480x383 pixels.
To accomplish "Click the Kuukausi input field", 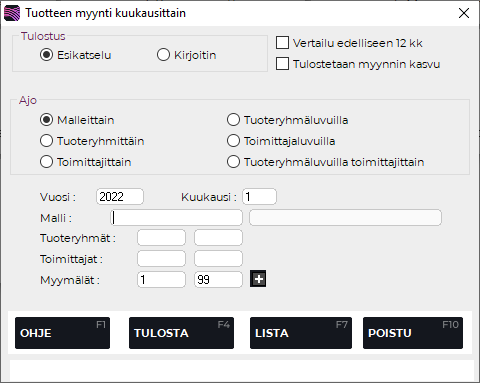I will click(x=259, y=197).
